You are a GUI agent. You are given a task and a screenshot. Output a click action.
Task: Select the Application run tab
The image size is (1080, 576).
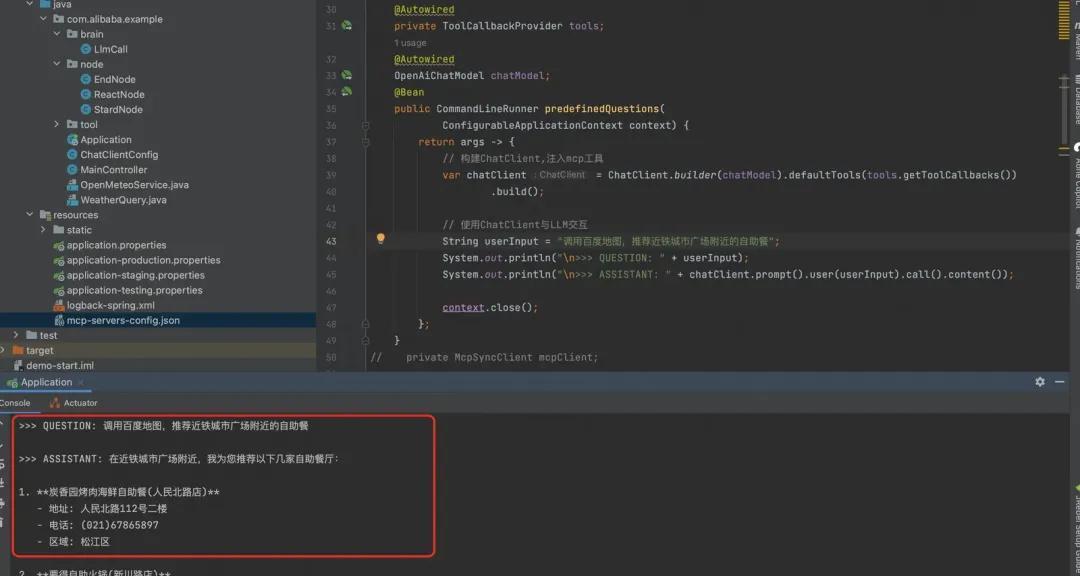46,382
